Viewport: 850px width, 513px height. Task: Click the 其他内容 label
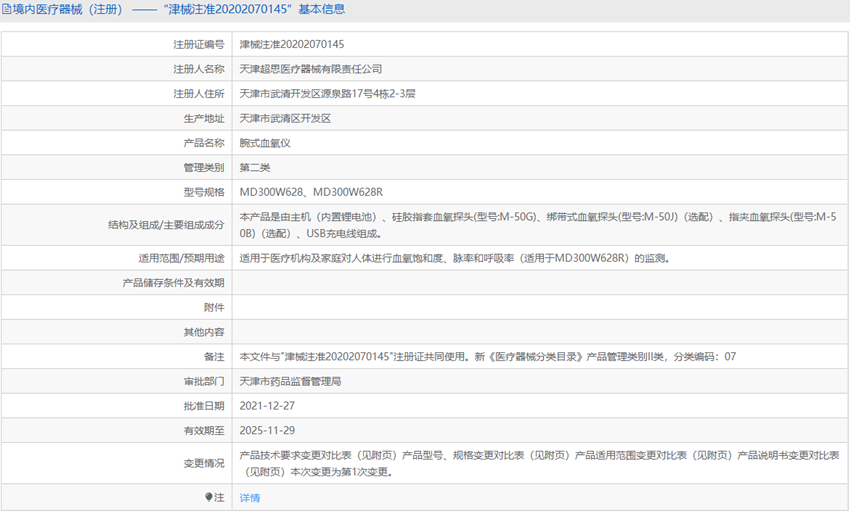click(x=204, y=332)
